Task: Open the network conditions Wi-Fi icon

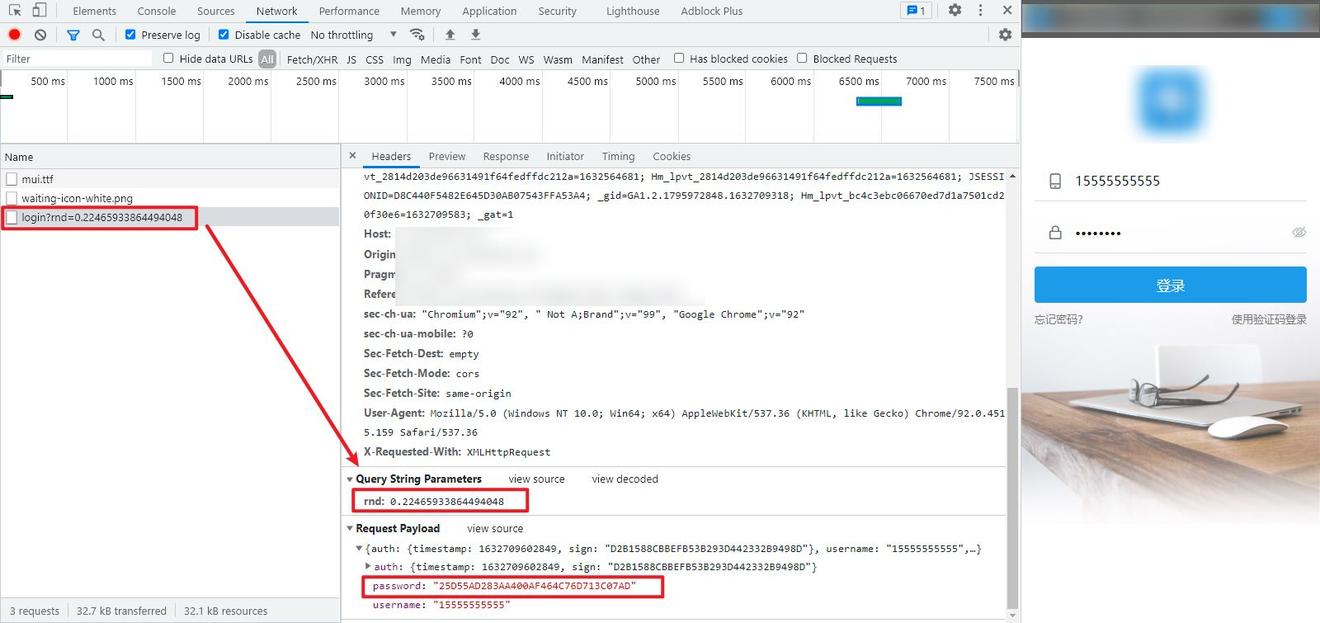Action: 417,34
